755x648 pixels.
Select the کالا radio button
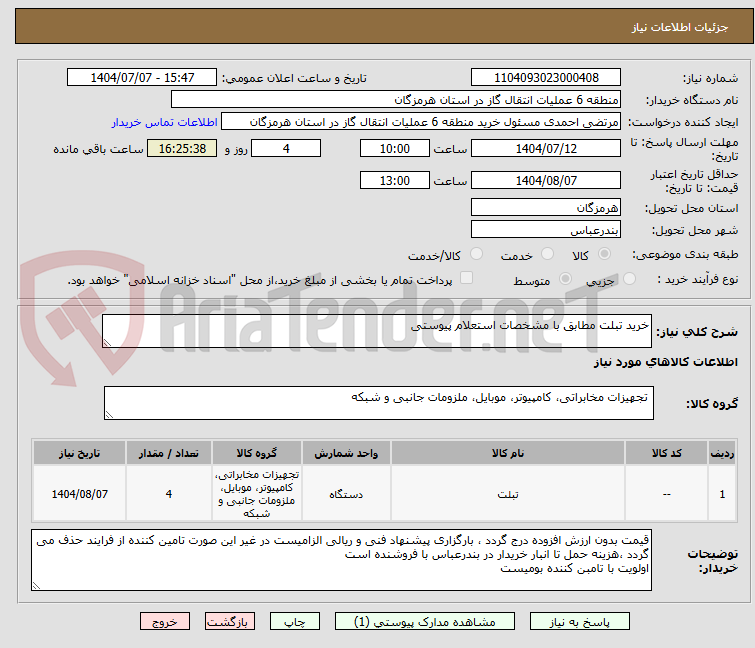point(604,254)
